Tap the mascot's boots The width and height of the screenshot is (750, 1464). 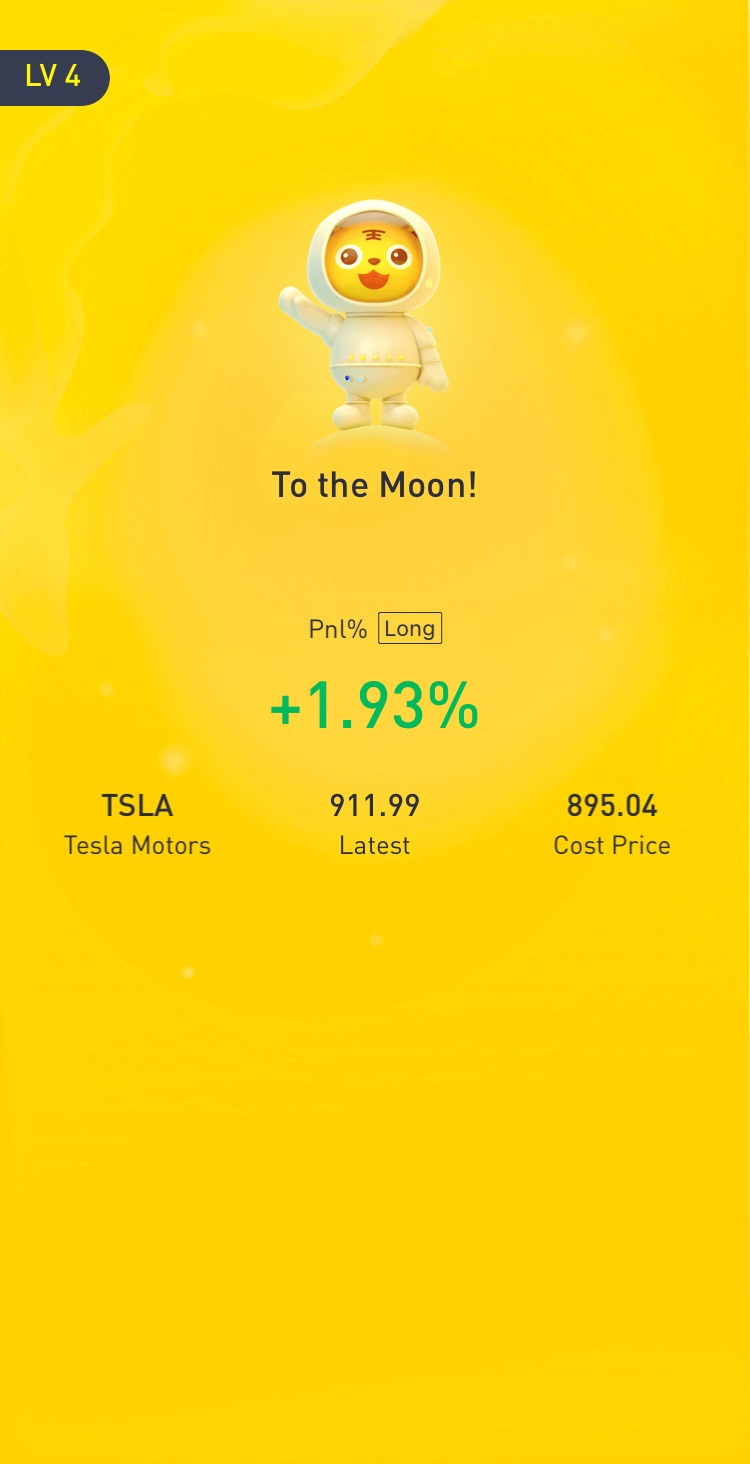click(x=375, y=413)
